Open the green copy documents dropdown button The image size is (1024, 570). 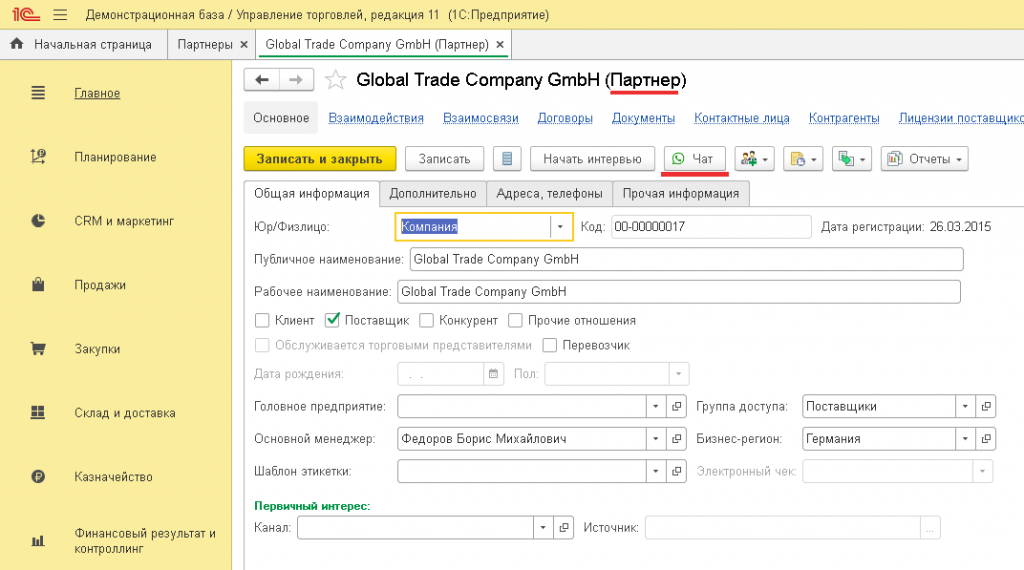[x=852, y=159]
